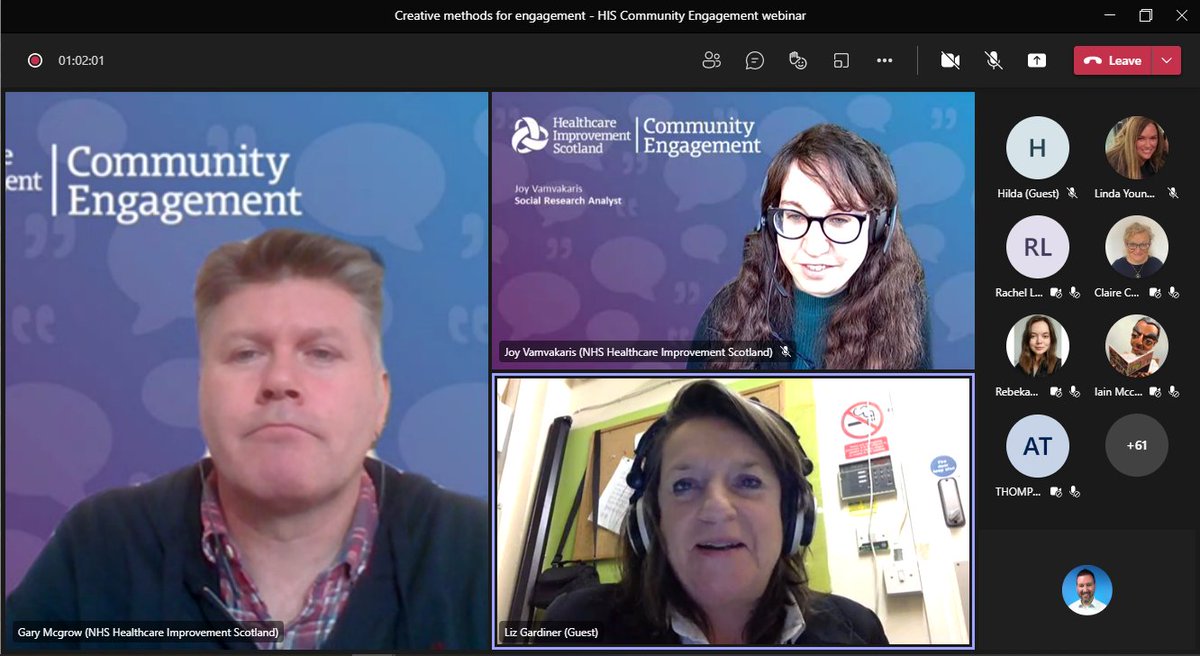Share content with the meeting

pos(1037,60)
